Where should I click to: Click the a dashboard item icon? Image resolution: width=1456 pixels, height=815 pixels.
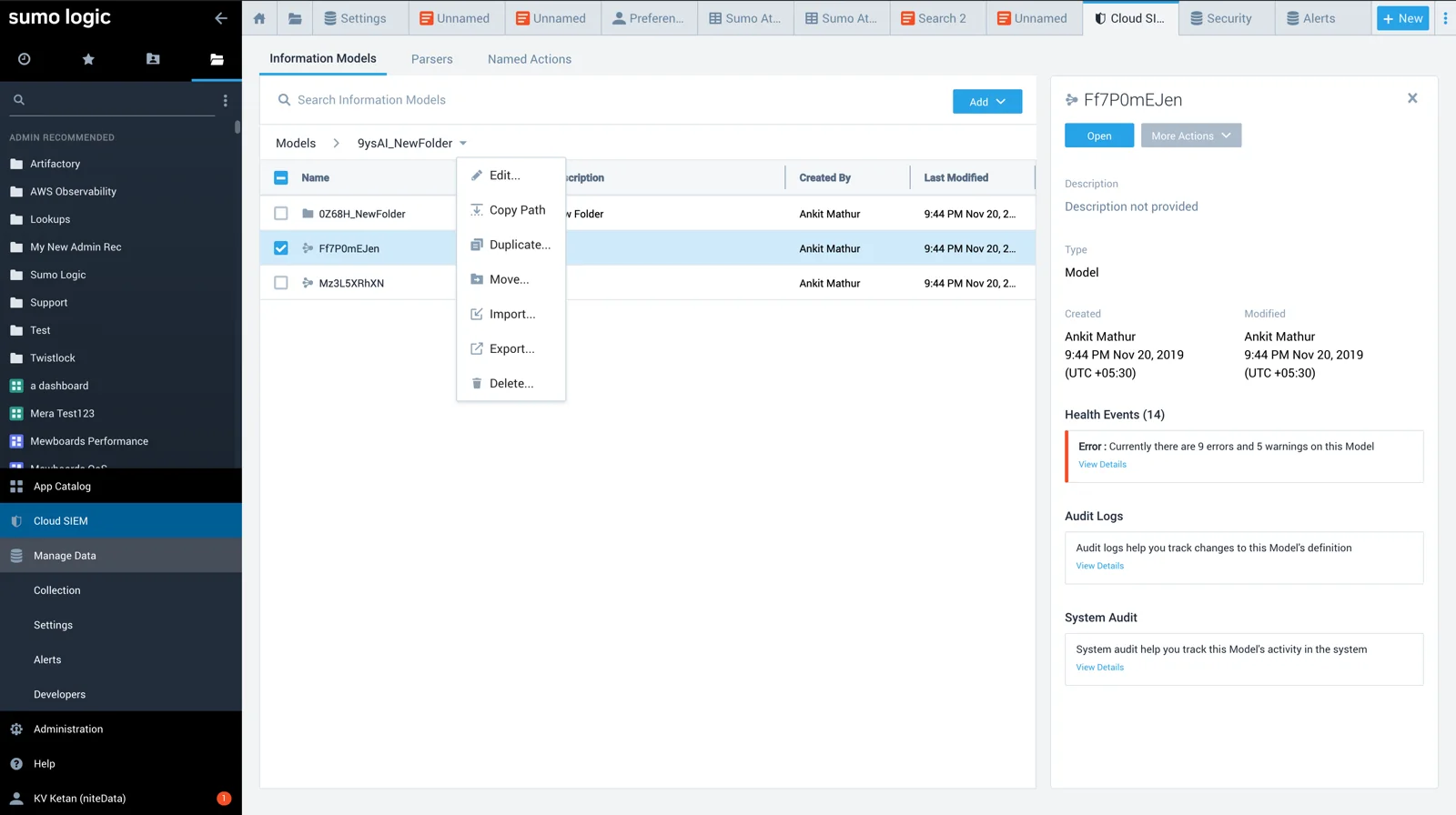pyautogui.click(x=16, y=386)
